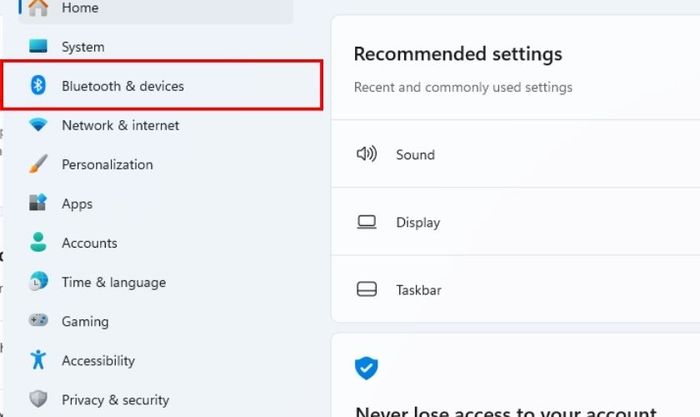
Task: Open the Display recommended setting
Action: (x=417, y=223)
